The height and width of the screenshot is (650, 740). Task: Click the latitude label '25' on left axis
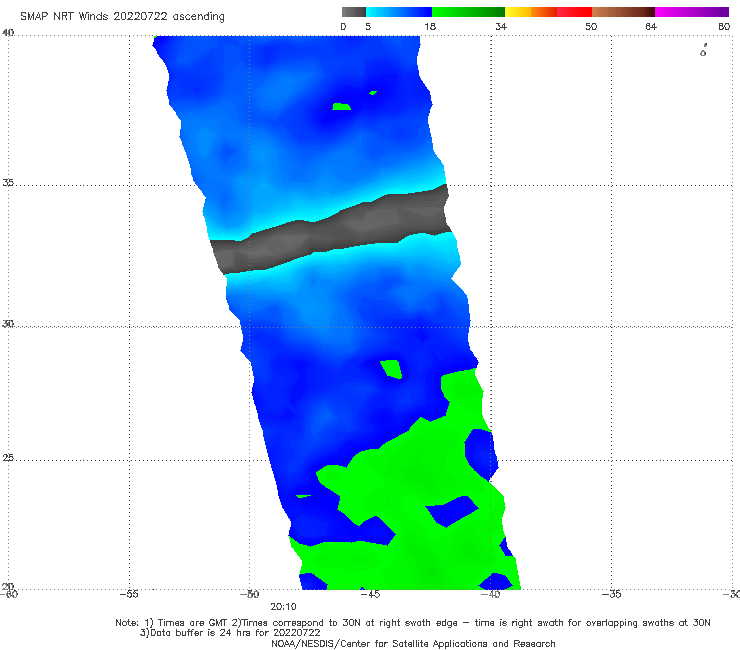[x=8, y=458]
